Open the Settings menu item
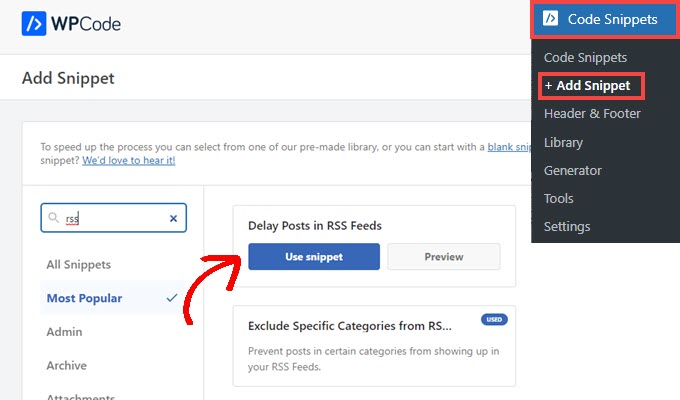 coord(567,226)
